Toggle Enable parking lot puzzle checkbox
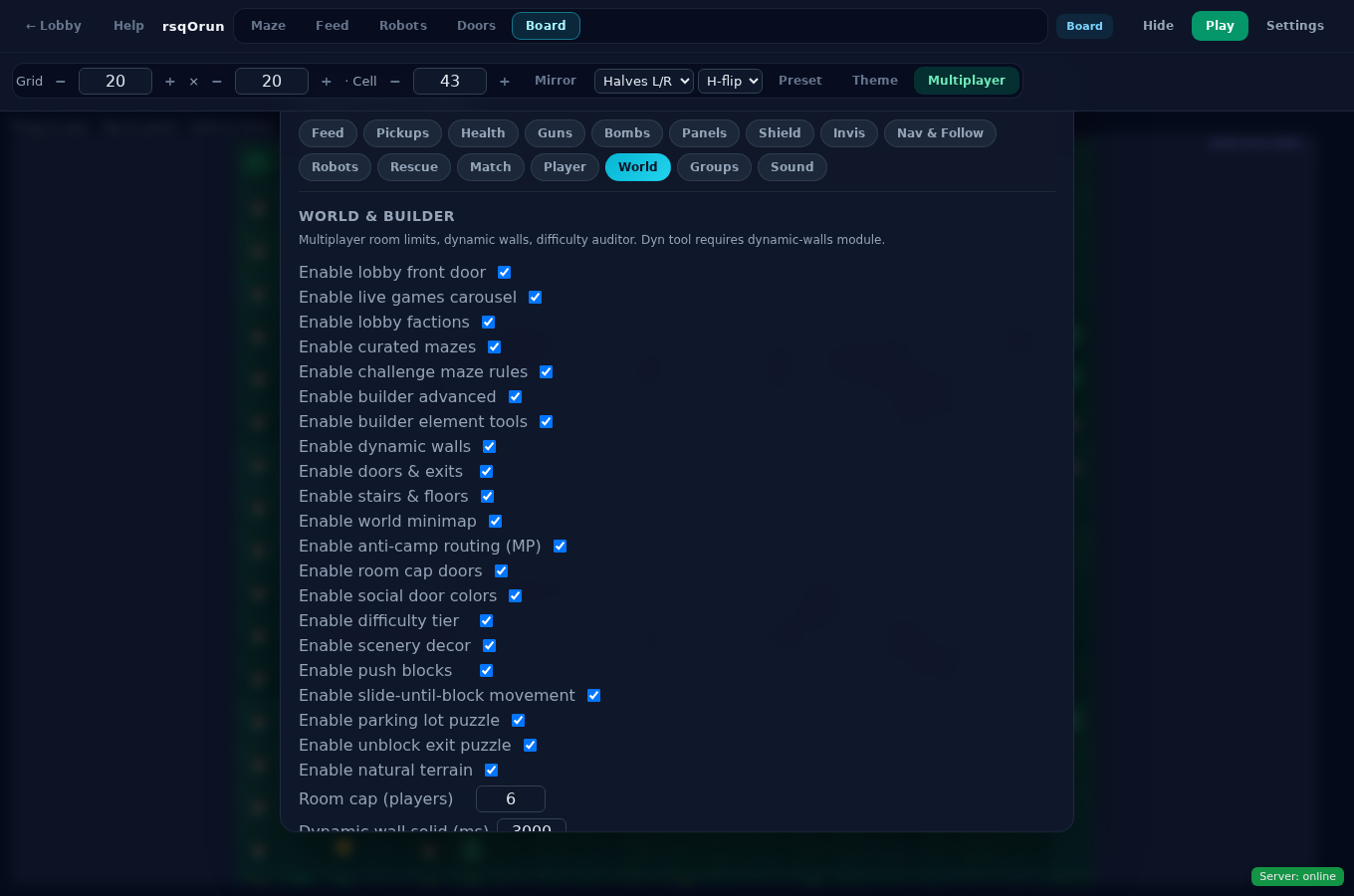This screenshot has width=1354, height=896. click(518, 721)
